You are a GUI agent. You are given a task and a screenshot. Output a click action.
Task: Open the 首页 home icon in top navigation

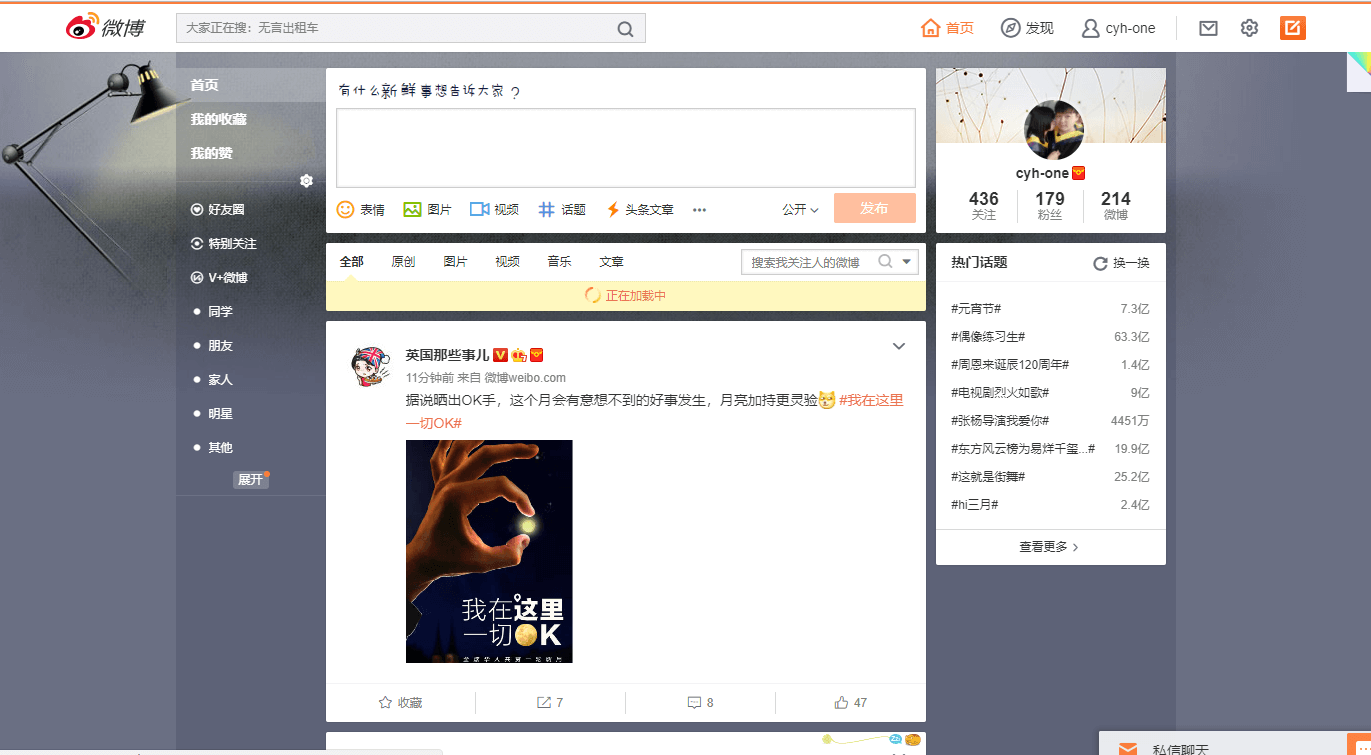click(947, 28)
